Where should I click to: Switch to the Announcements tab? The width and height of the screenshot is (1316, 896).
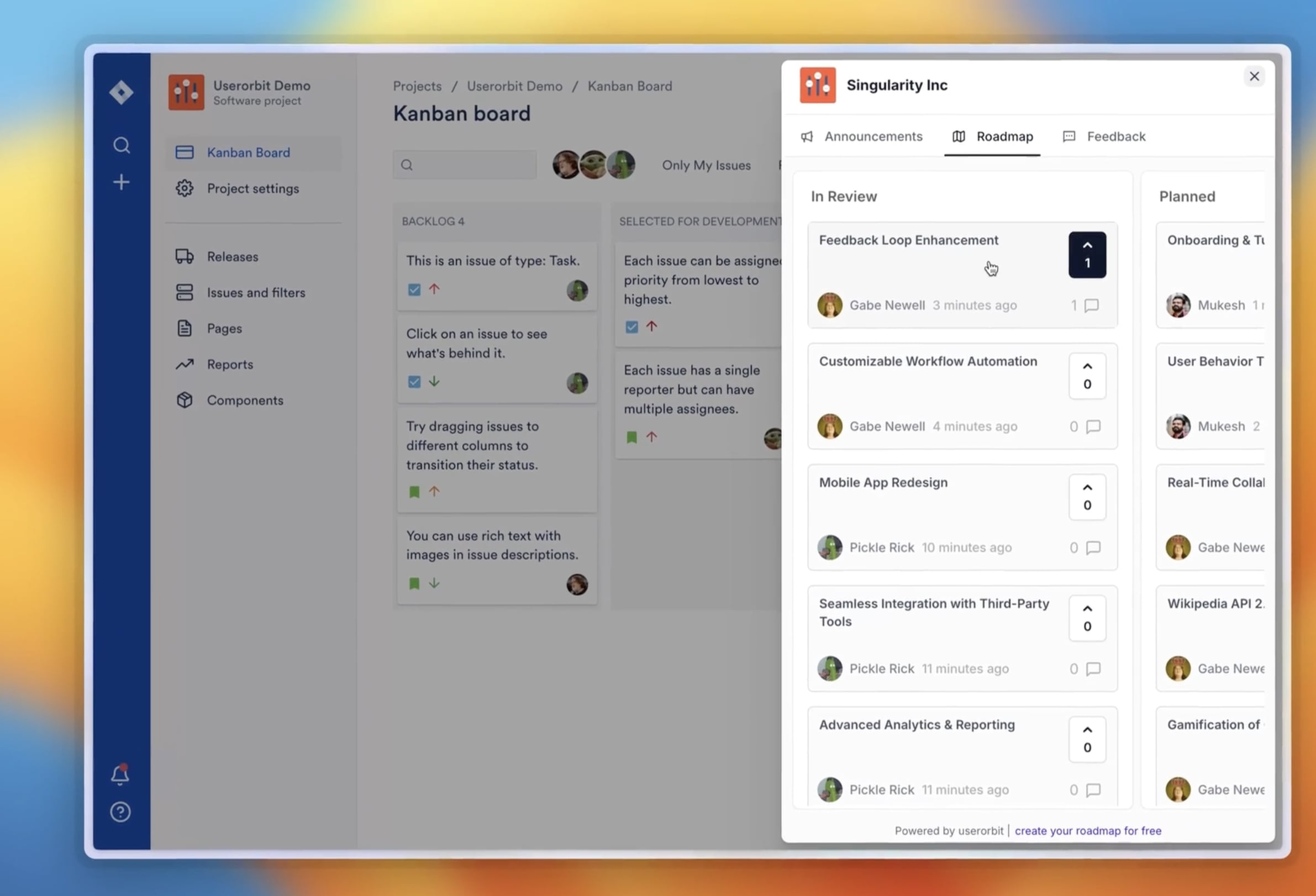tap(861, 136)
